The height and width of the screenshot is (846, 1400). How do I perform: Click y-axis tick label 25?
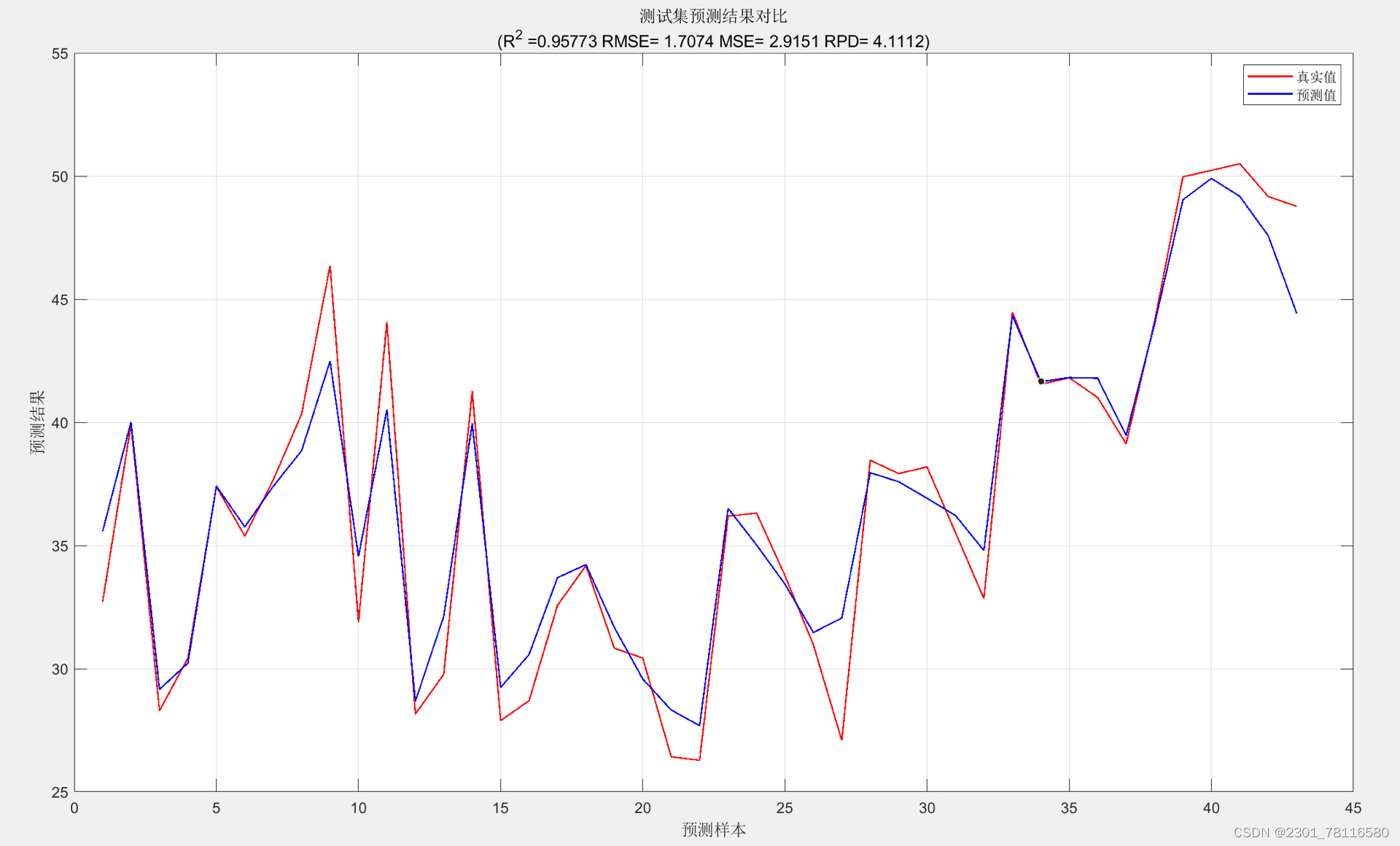coord(60,792)
